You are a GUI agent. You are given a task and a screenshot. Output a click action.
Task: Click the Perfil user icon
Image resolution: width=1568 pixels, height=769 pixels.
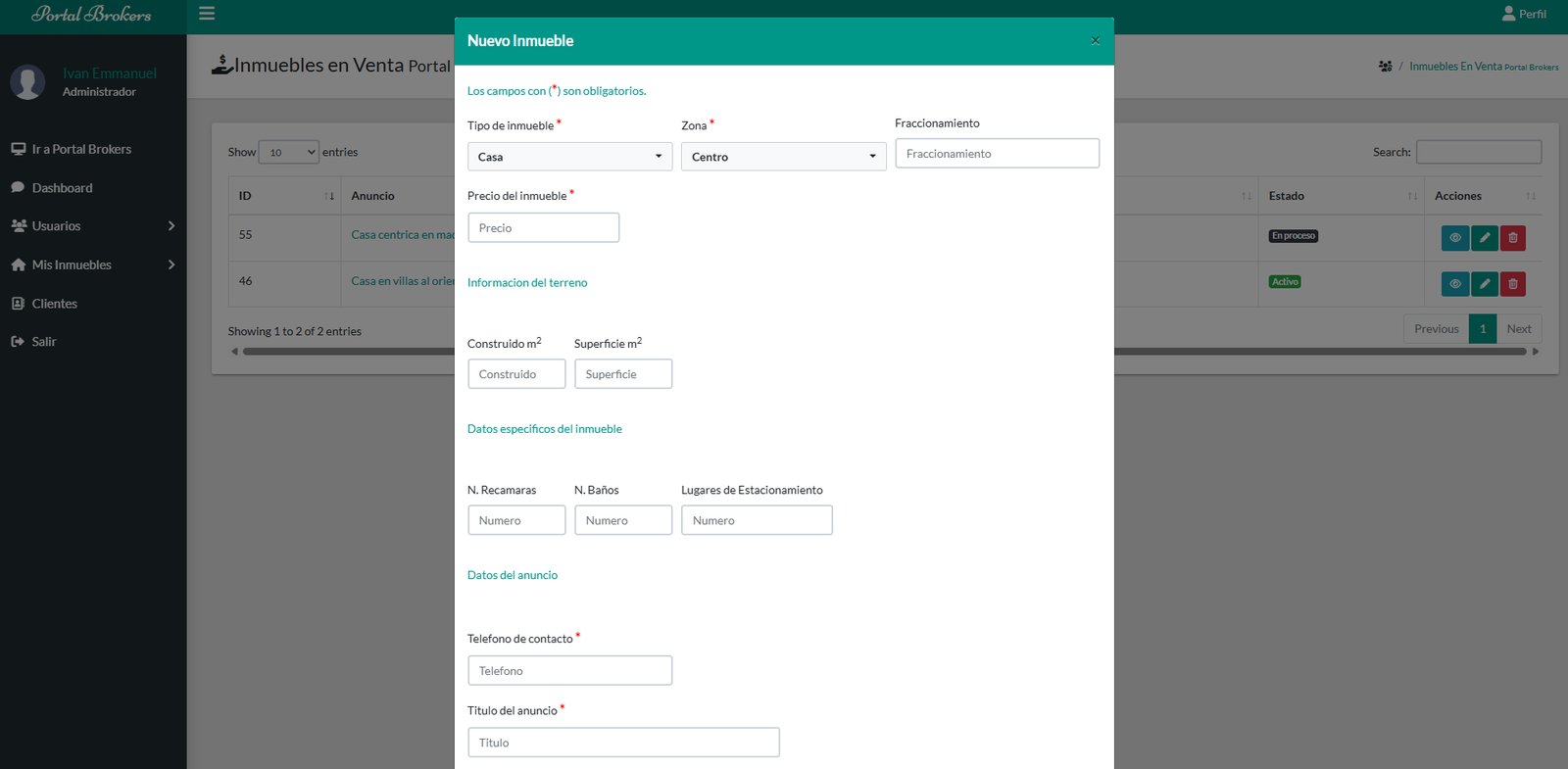[1508, 14]
